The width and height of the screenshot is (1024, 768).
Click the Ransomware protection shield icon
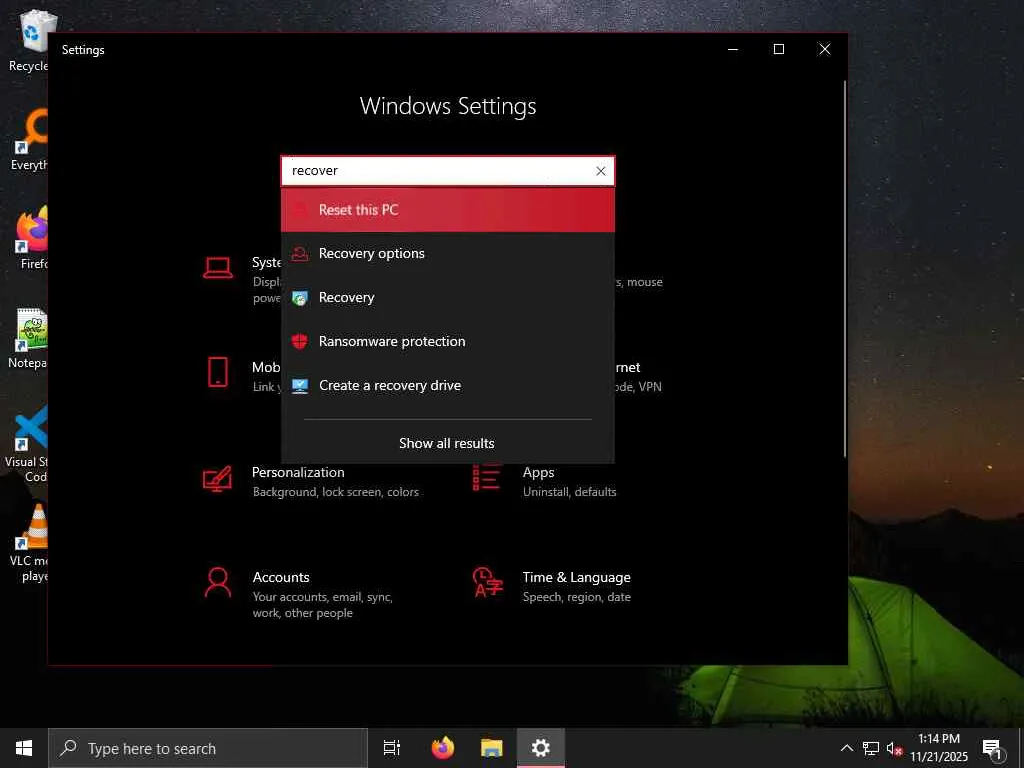click(x=300, y=342)
